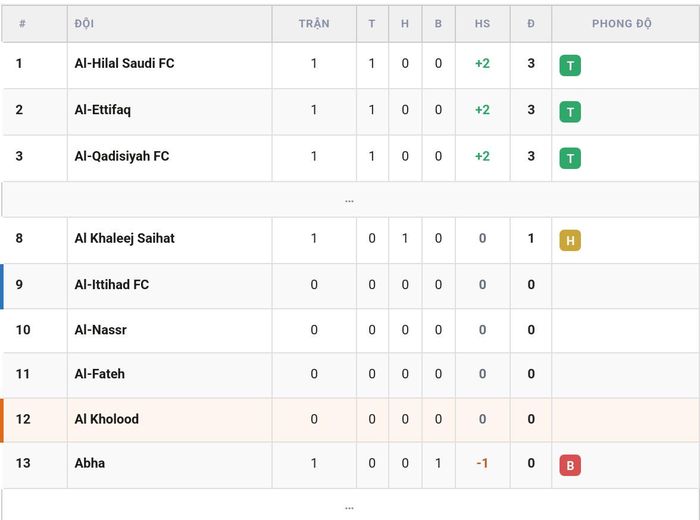Screen dimensions: 700x520
Task: Expand hidden rows below Al-Qadisiyah FC
Action: [x=350, y=200]
